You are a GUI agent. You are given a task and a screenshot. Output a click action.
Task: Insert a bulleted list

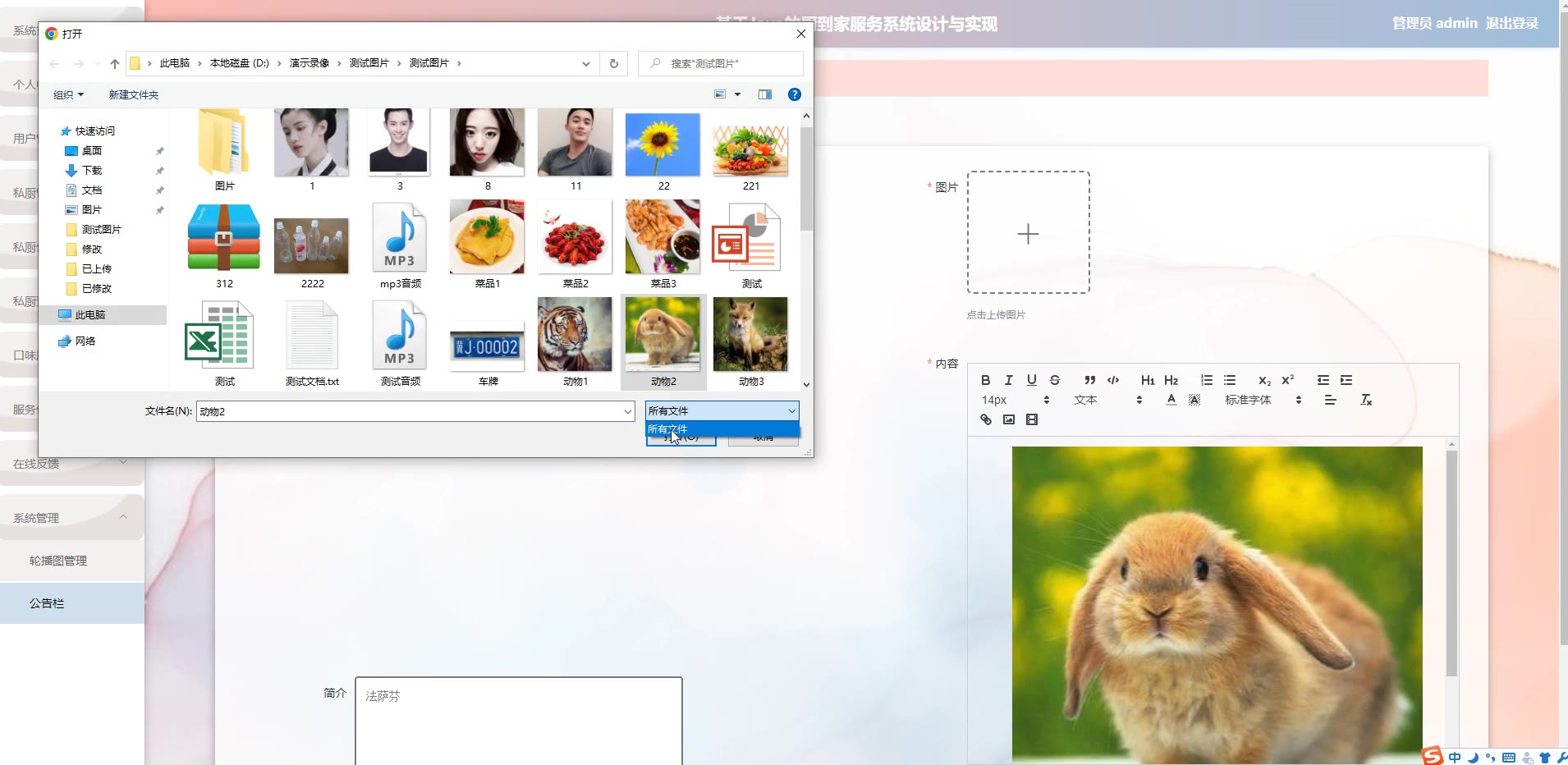point(1229,380)
